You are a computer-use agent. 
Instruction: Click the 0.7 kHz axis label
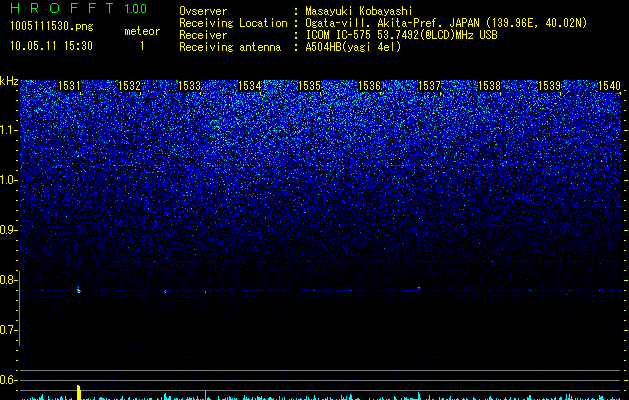click(9, 330)
